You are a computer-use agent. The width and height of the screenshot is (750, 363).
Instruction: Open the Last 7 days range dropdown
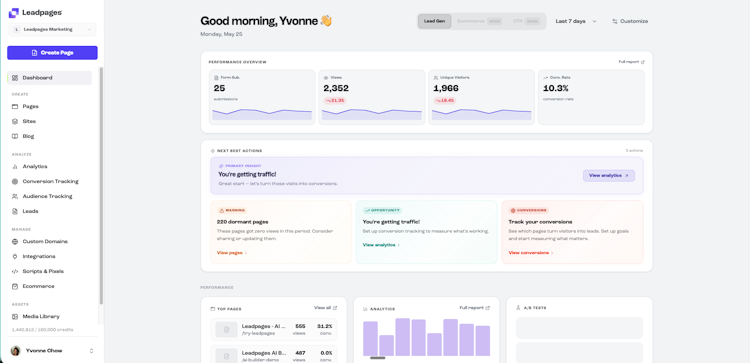(576, 21)
